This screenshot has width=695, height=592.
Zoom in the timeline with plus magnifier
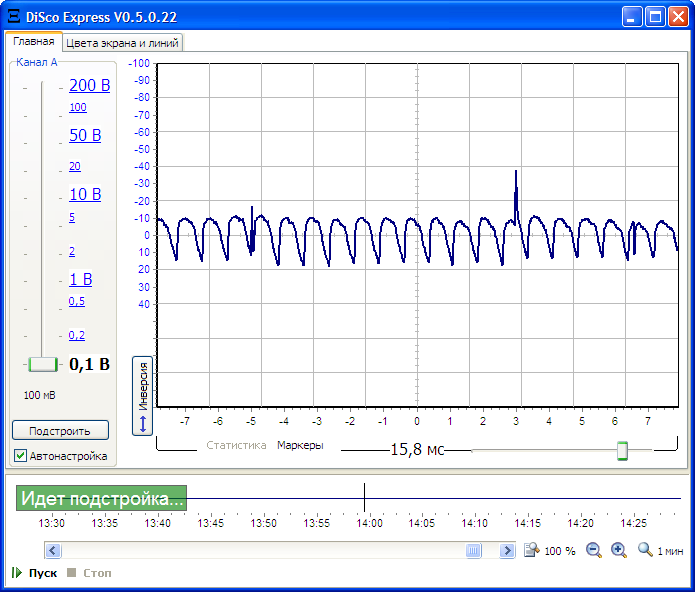(618, 550)
